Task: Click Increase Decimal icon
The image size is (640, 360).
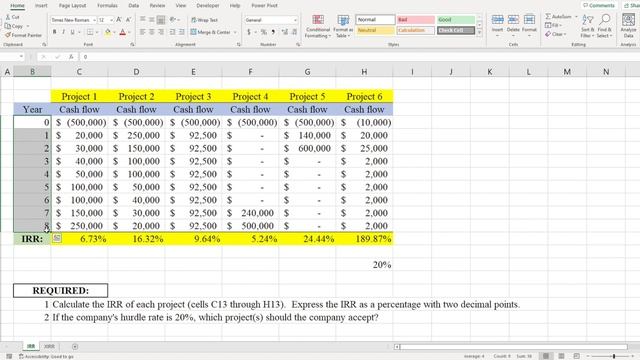Action: coord(284,32)
